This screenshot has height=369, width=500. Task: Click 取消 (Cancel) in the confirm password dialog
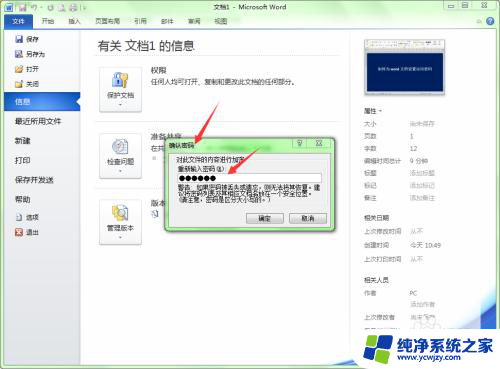308,219
